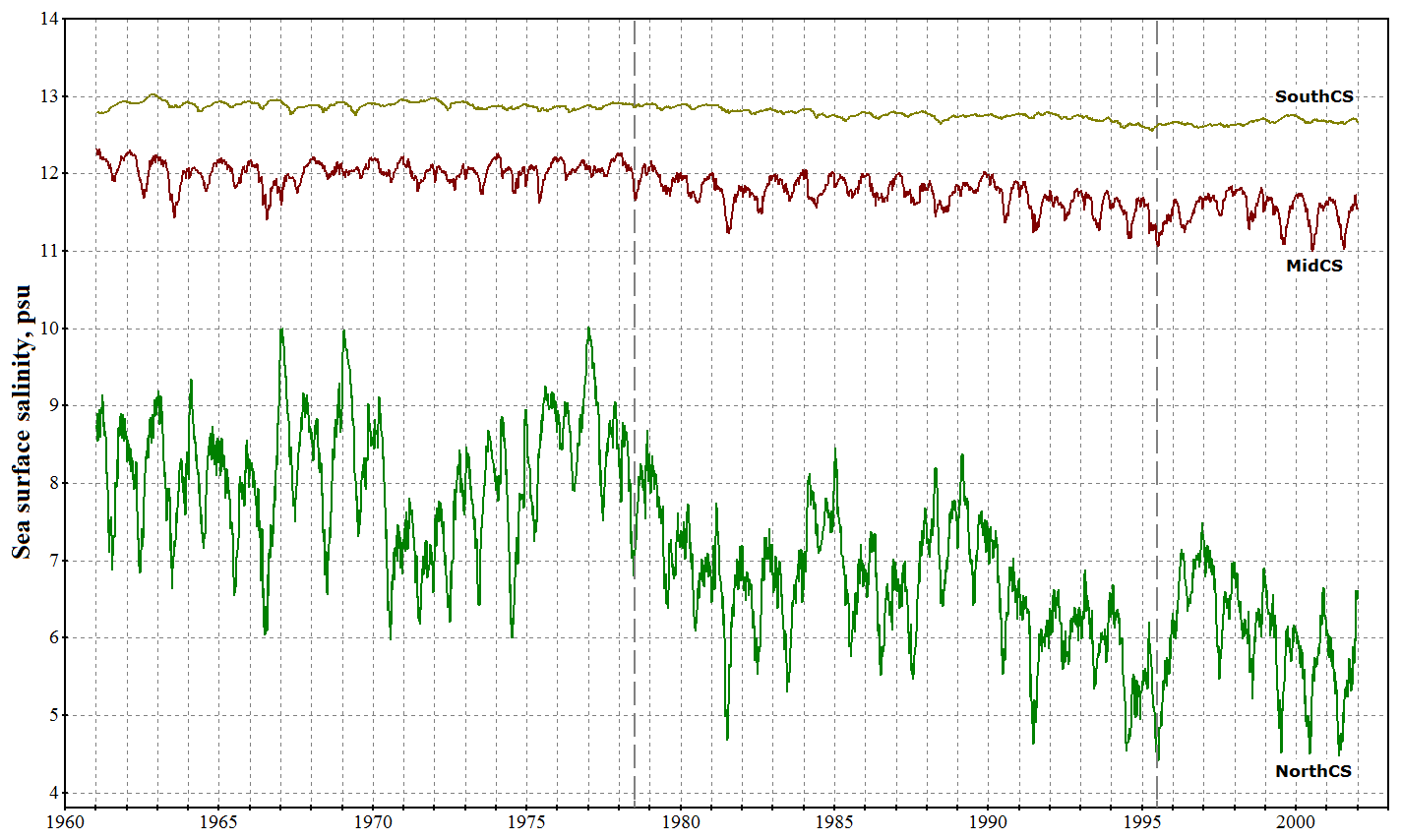
Task: Select the MidCS series label
Action: click(1313, 266)
